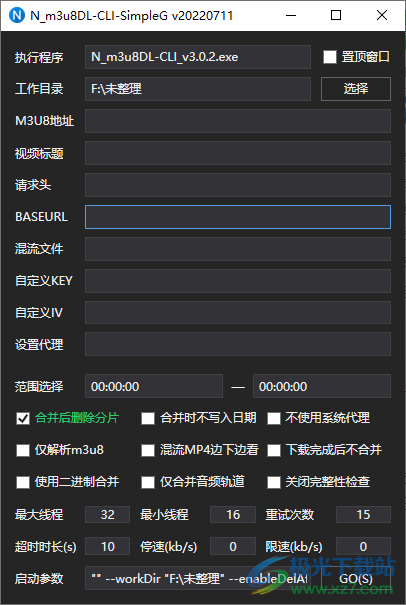Click the M3U8地址 input field

click(238, 121)
